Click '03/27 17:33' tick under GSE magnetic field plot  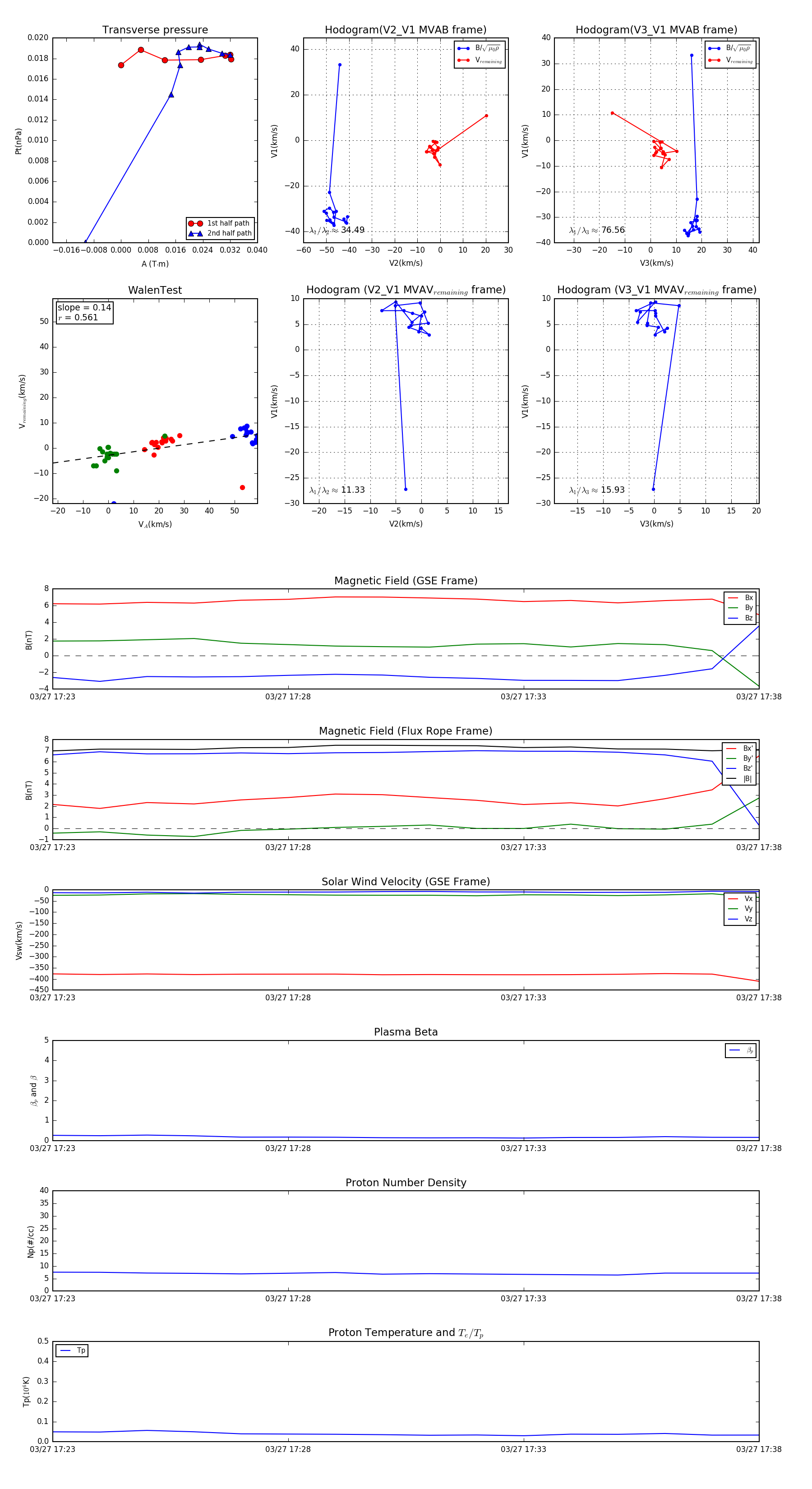coord(524,697)
